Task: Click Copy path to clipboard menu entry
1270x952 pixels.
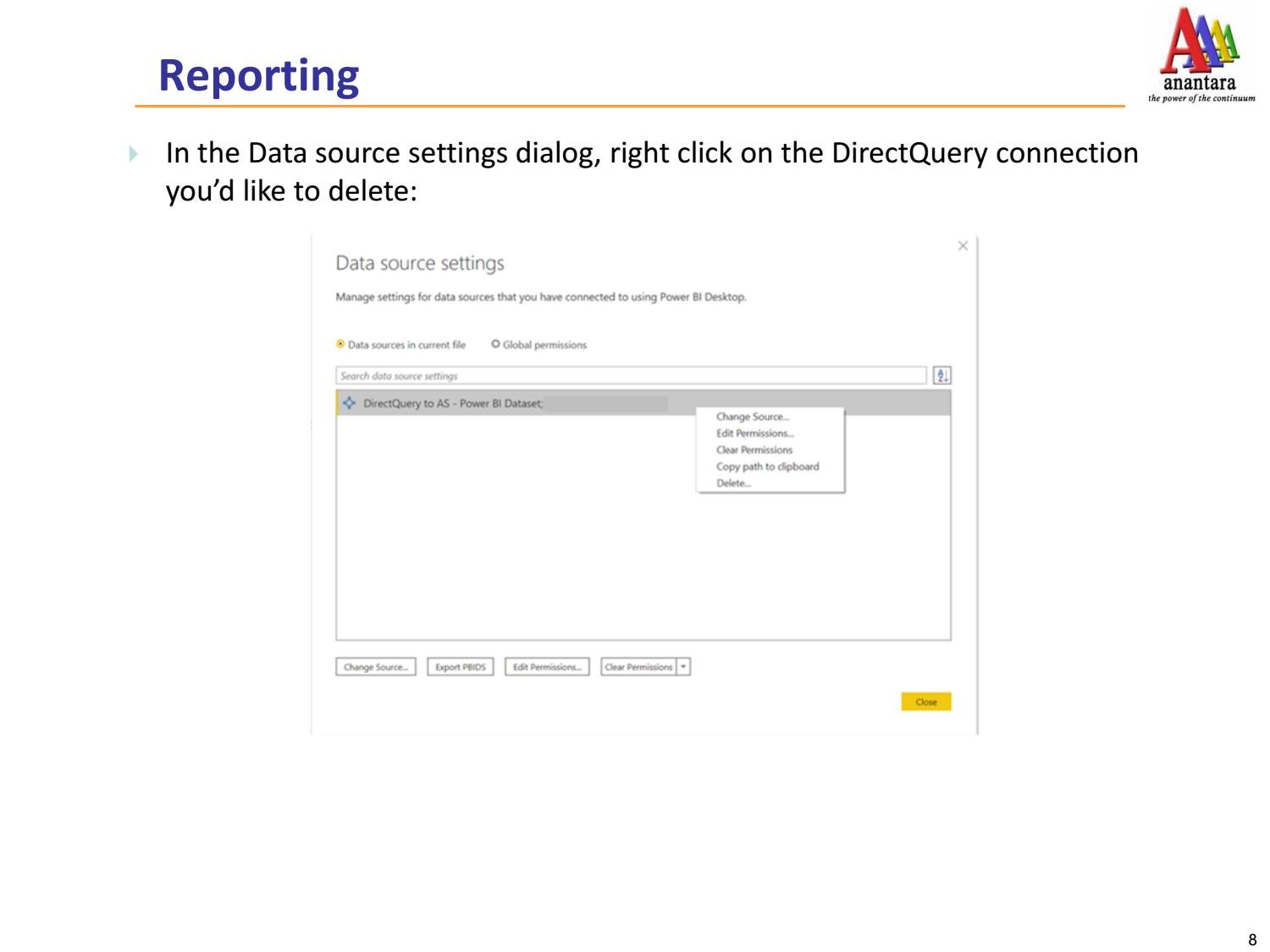Action: [766, 466]
